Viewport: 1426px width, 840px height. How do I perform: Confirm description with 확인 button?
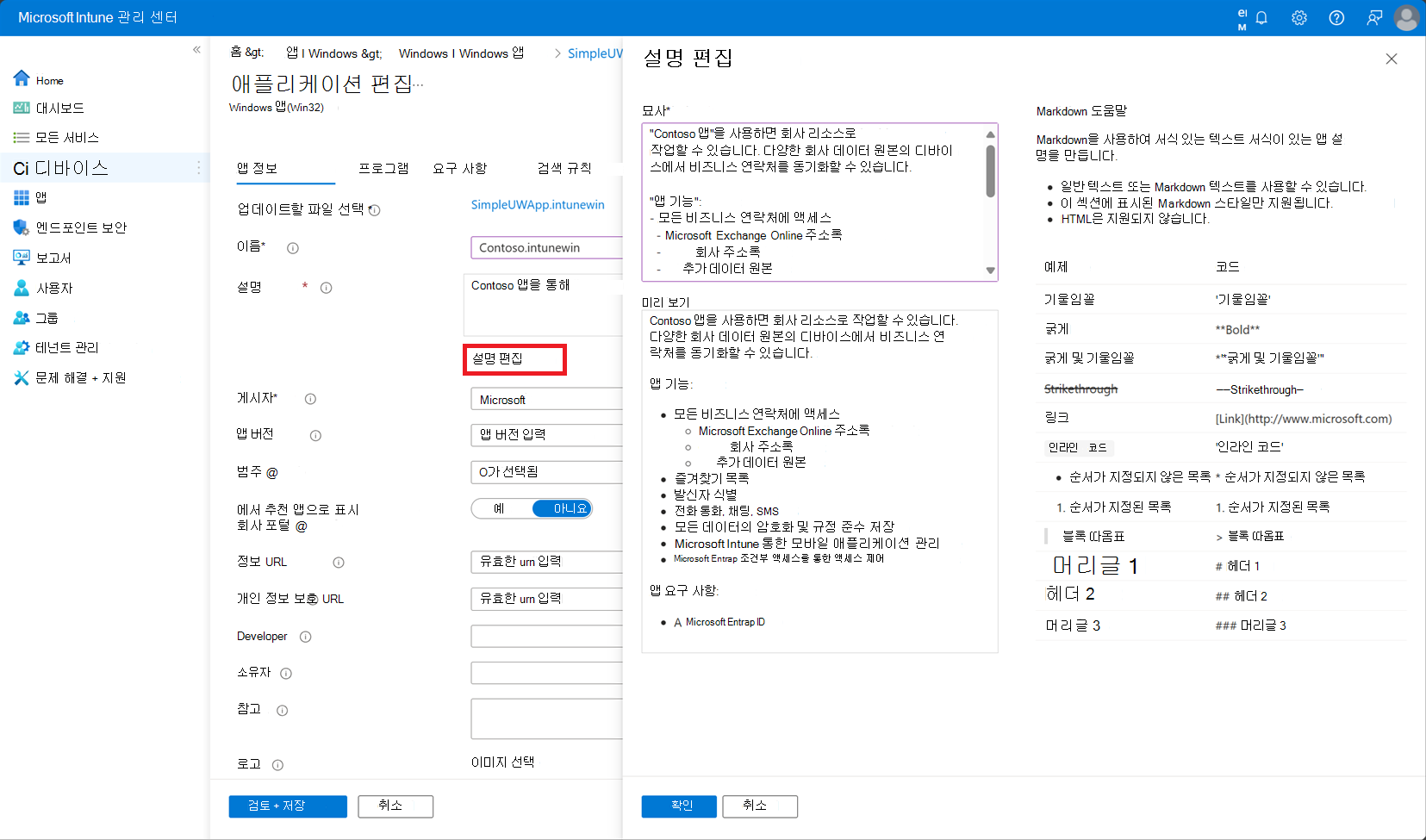coord(679,806)
